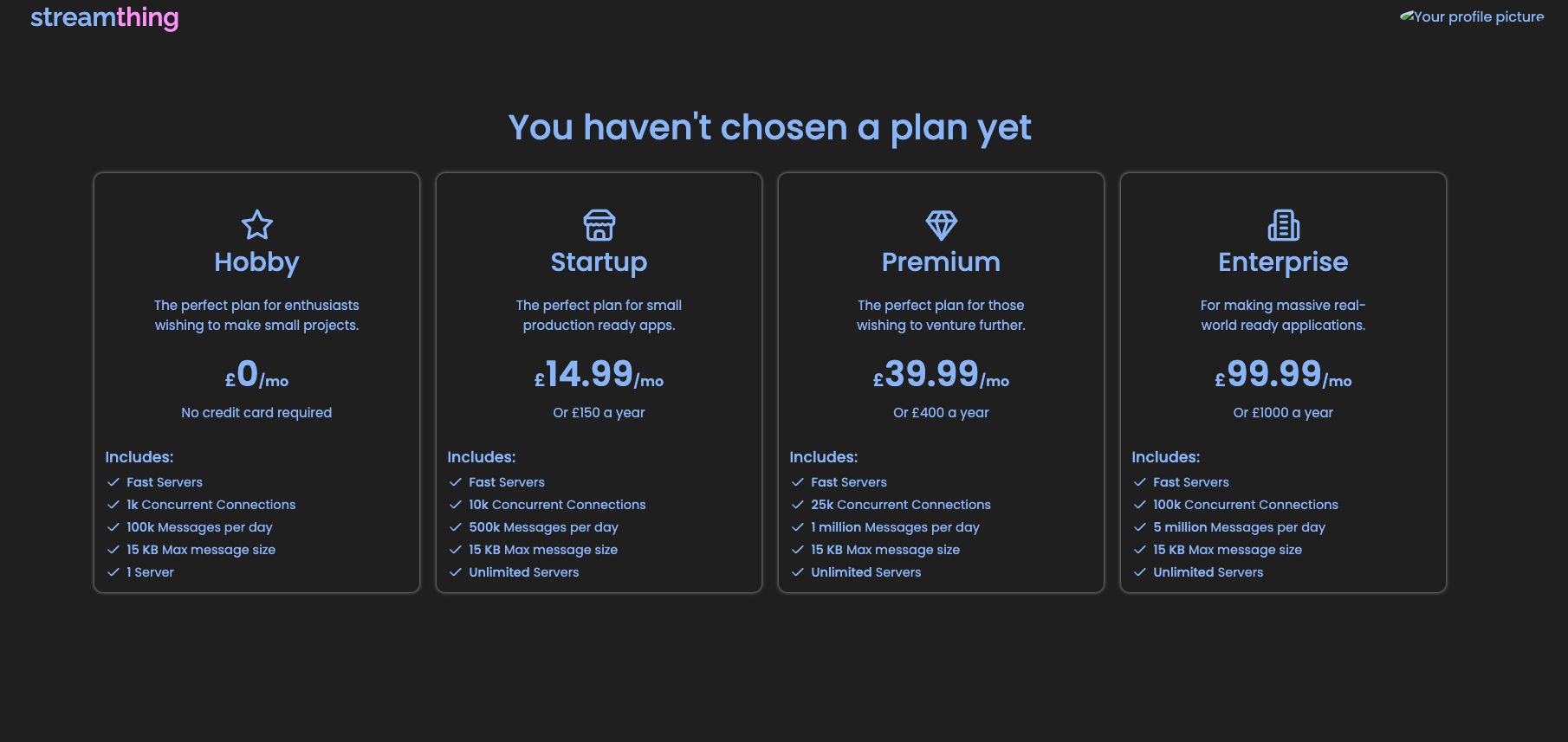Choose the Hobby plan title
This screenshot has width=1568, height=742.
click(256, 262)
